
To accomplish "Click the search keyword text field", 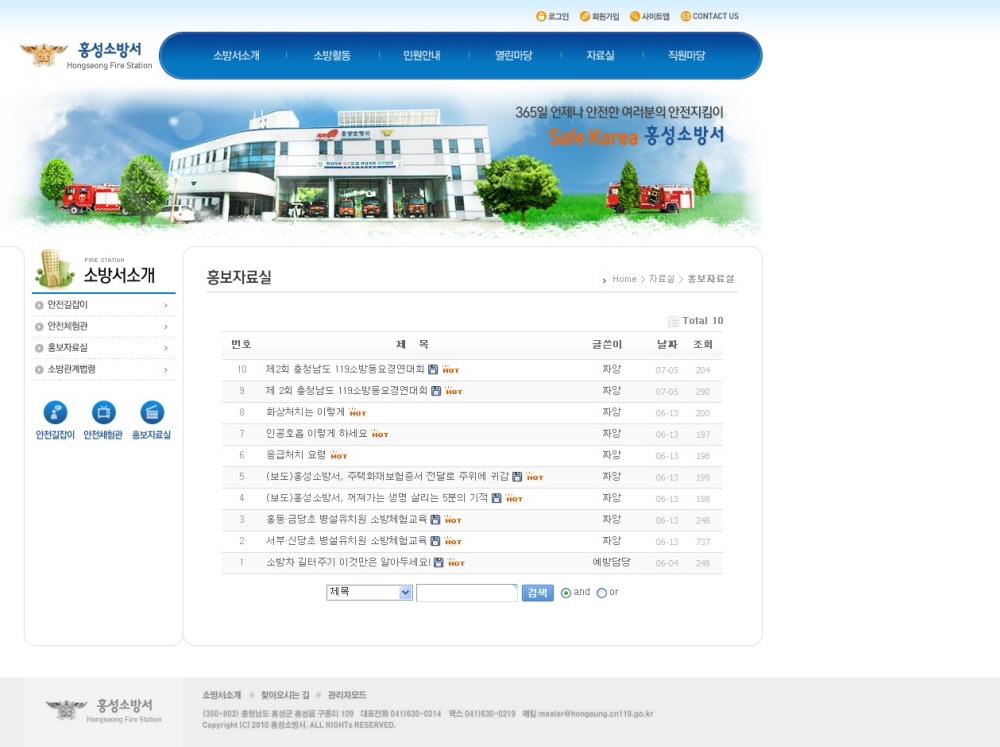I will [466, 593].
